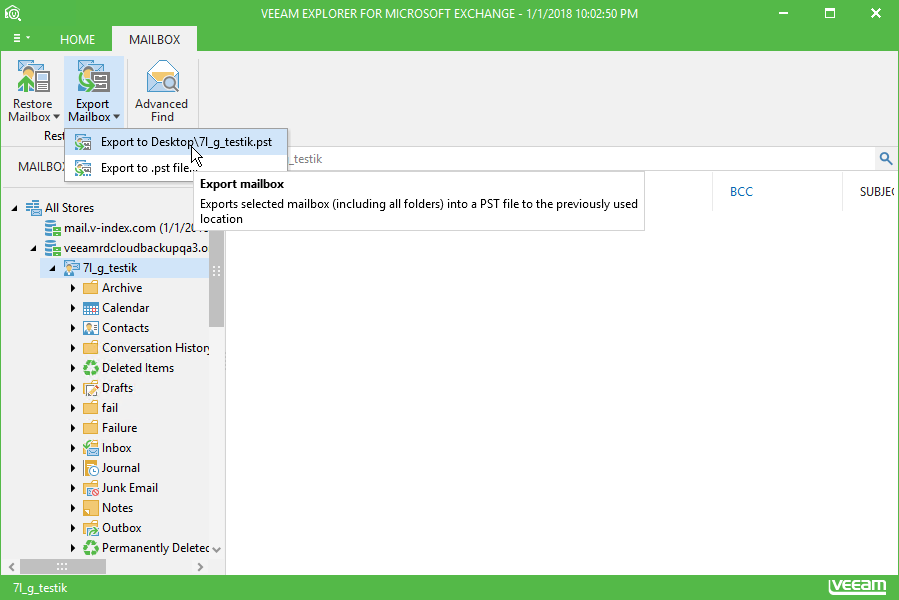Click the Deleted Items recycle icon
This screenshot has height=600, width=899.
click(91, 368)
